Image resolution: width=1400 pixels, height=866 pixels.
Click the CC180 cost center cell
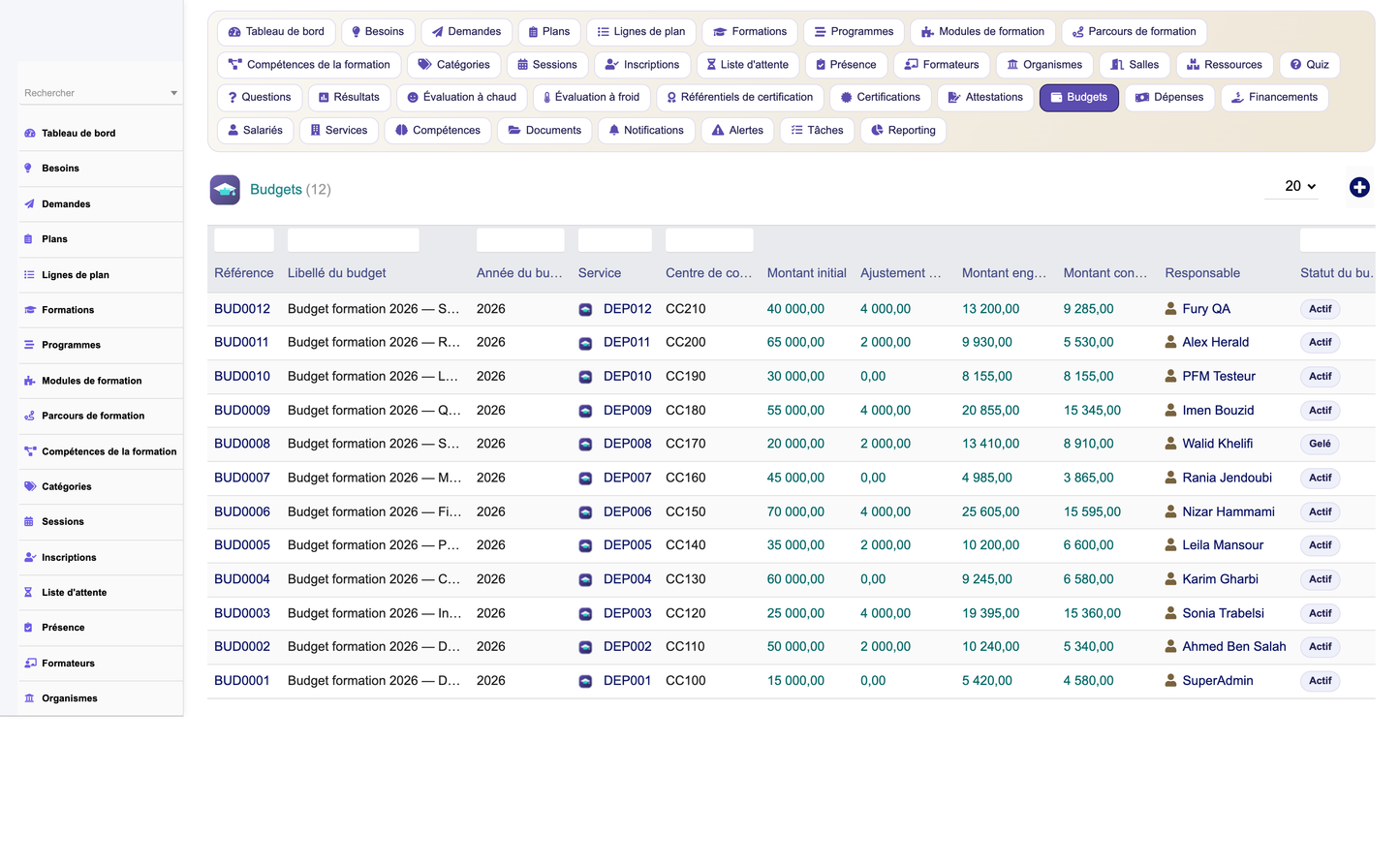pos(686,411)
